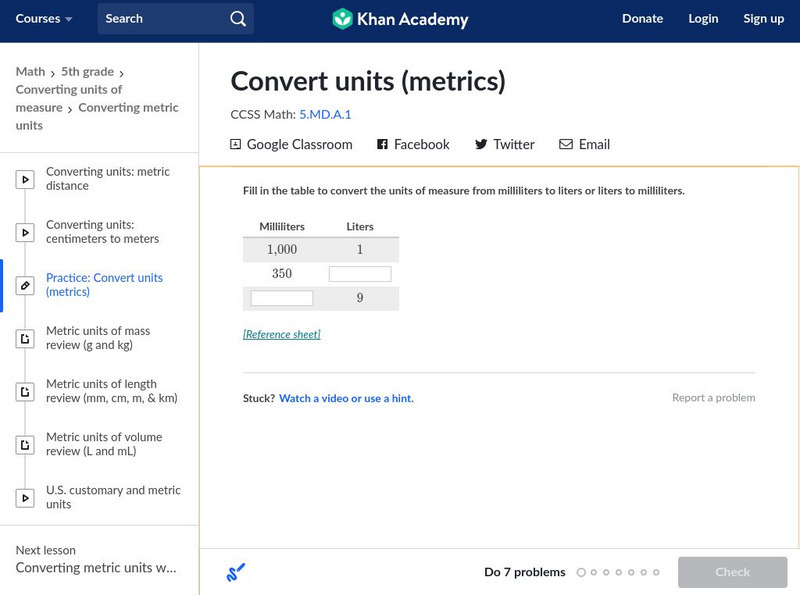Click the Liters input for 350 milliliters

coord(360,274)
